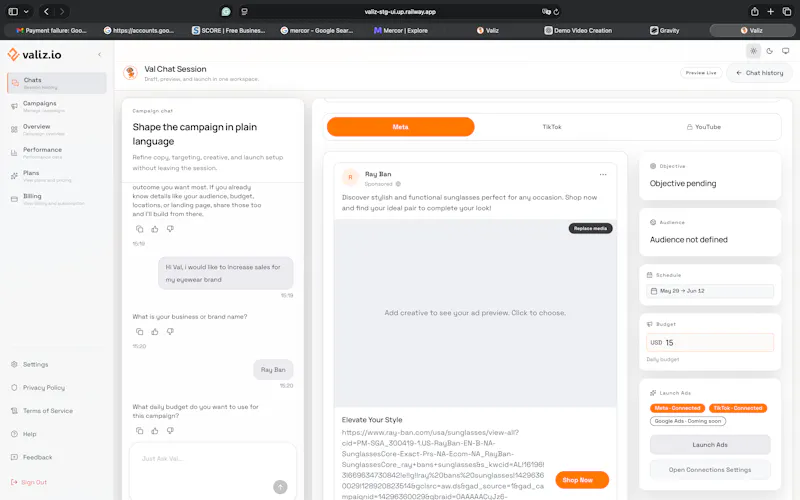The width and height of the screenshot is (800, 500).
Task: Click the add creative placeholder area
Action: point(475,313)
